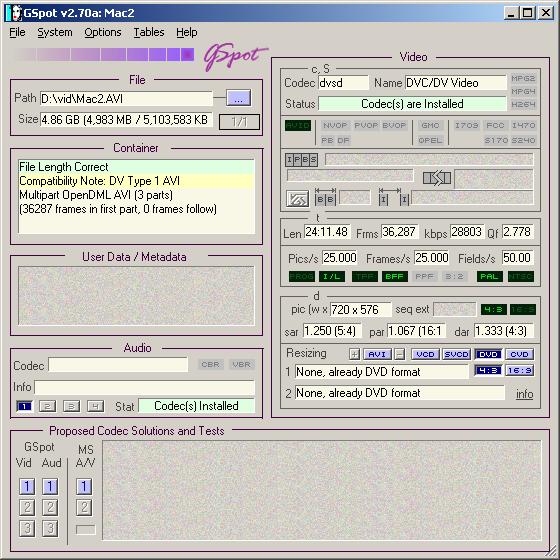The height and width of the screenshot is (560, 560).
Task: Click the PAL standard indicator
Action: pos(490,276)
